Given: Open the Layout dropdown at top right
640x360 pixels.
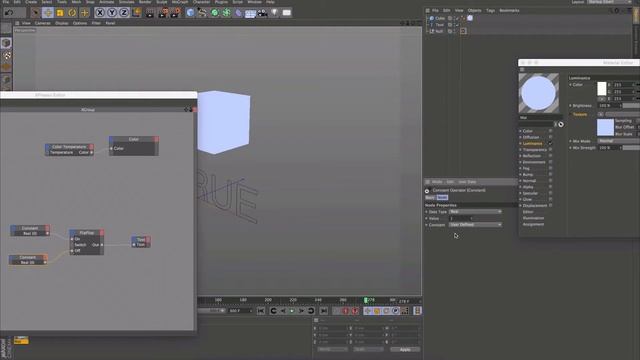Looking at the screenshot, I should coord(609,2).
